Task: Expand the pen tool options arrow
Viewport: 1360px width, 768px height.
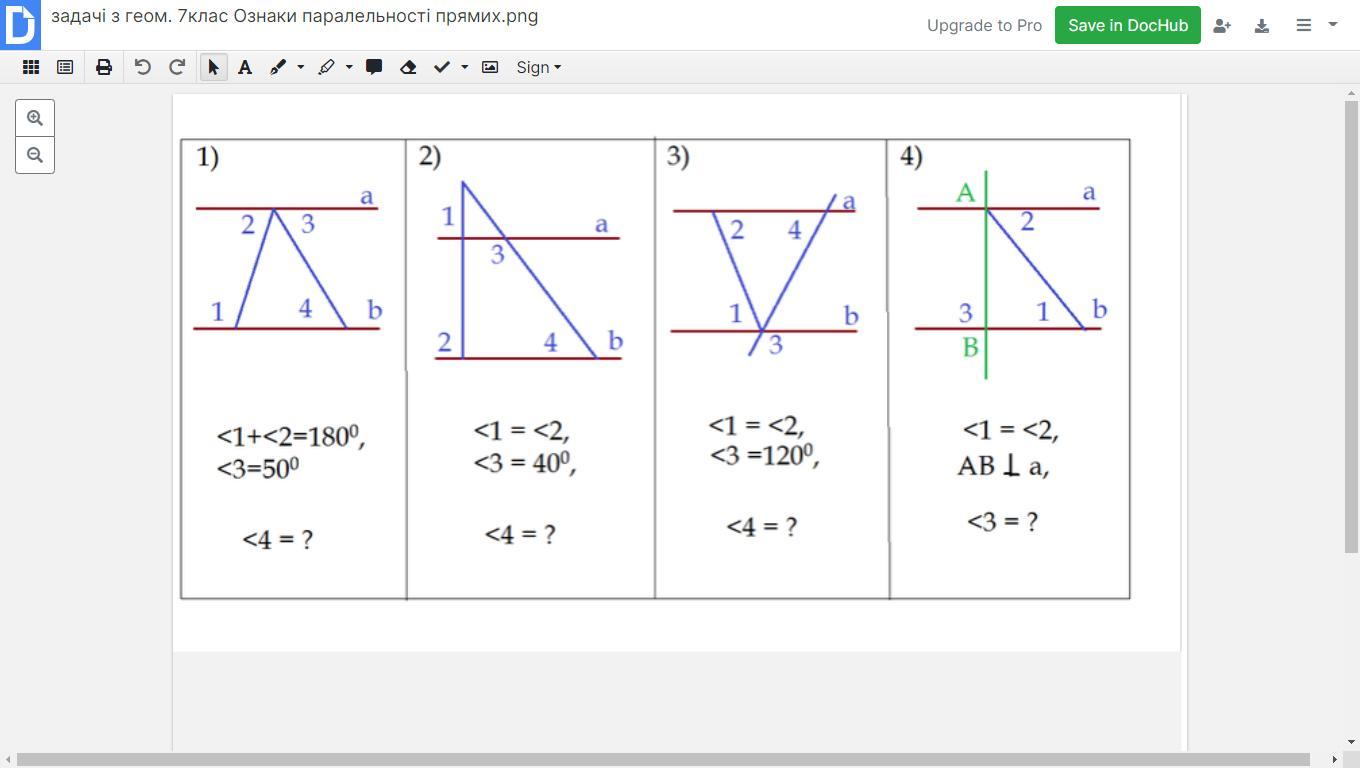Action: [x=300, y=67]
